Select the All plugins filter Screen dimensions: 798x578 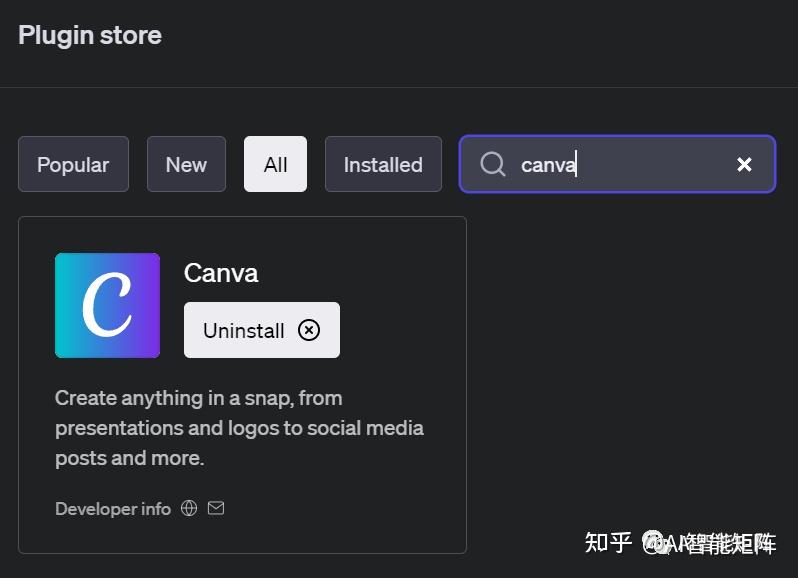coord(275,164)
